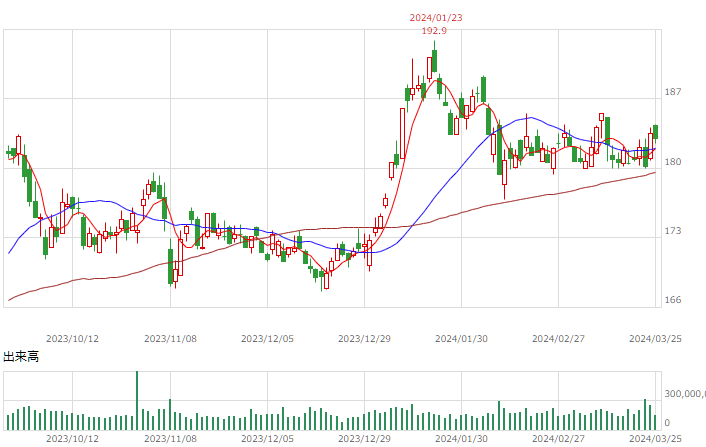This screenshot has width=706, height=447.
Task: Click the 192.9 high price label
Action: [x=434, y=31]
